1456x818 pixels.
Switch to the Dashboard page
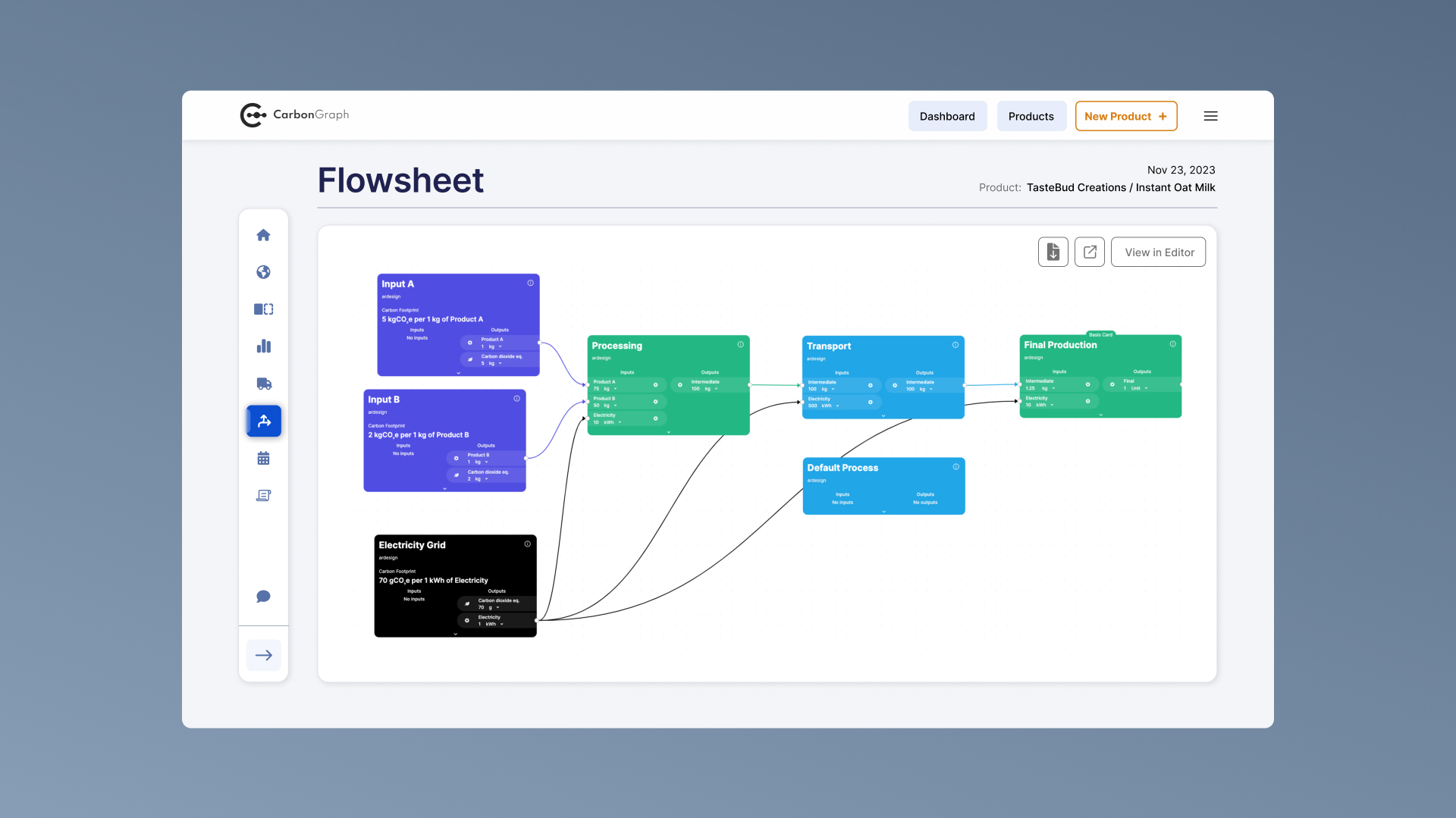pos(947,116)
